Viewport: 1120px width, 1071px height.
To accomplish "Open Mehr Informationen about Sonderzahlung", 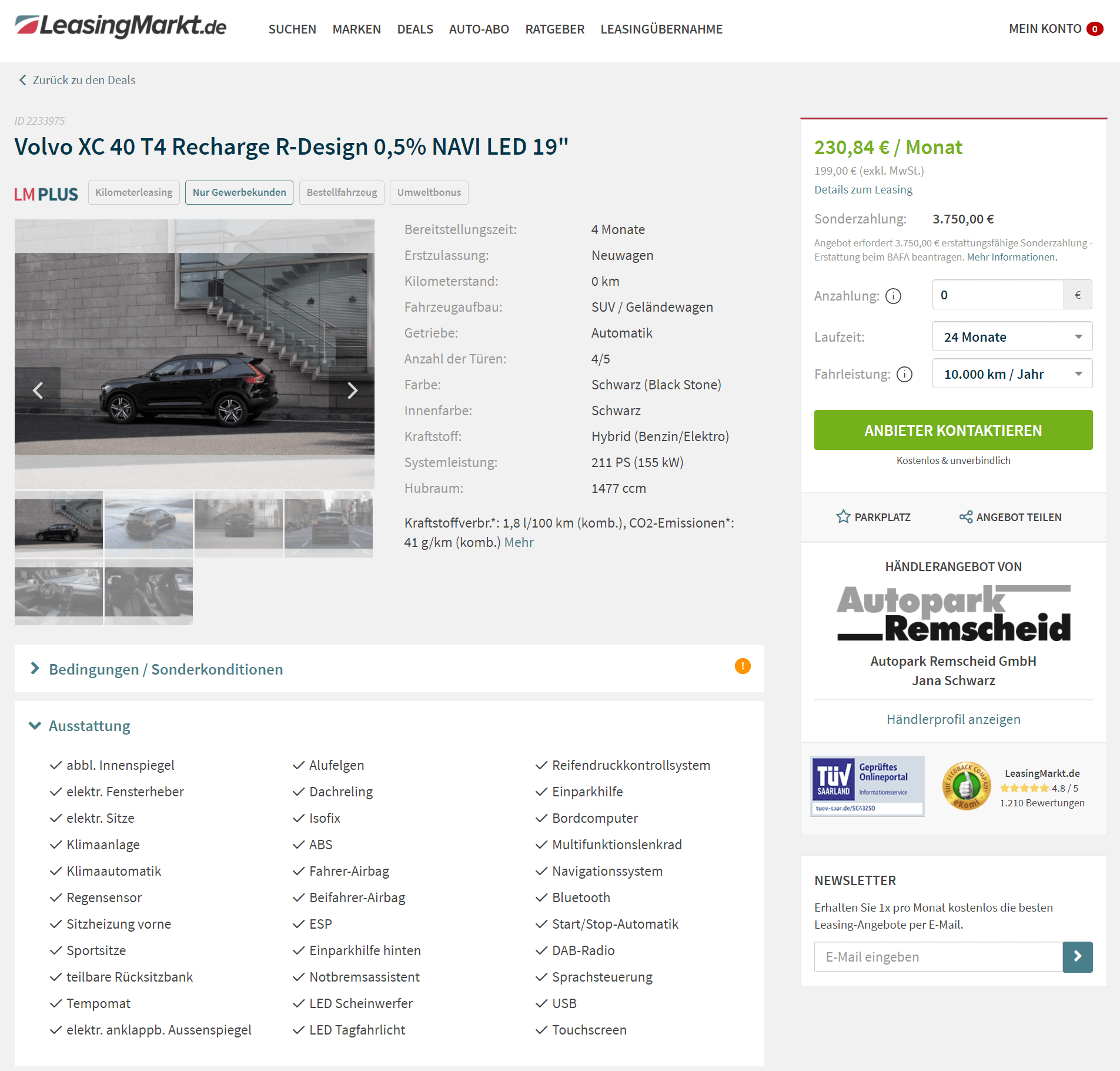I will coord(1011,257).
